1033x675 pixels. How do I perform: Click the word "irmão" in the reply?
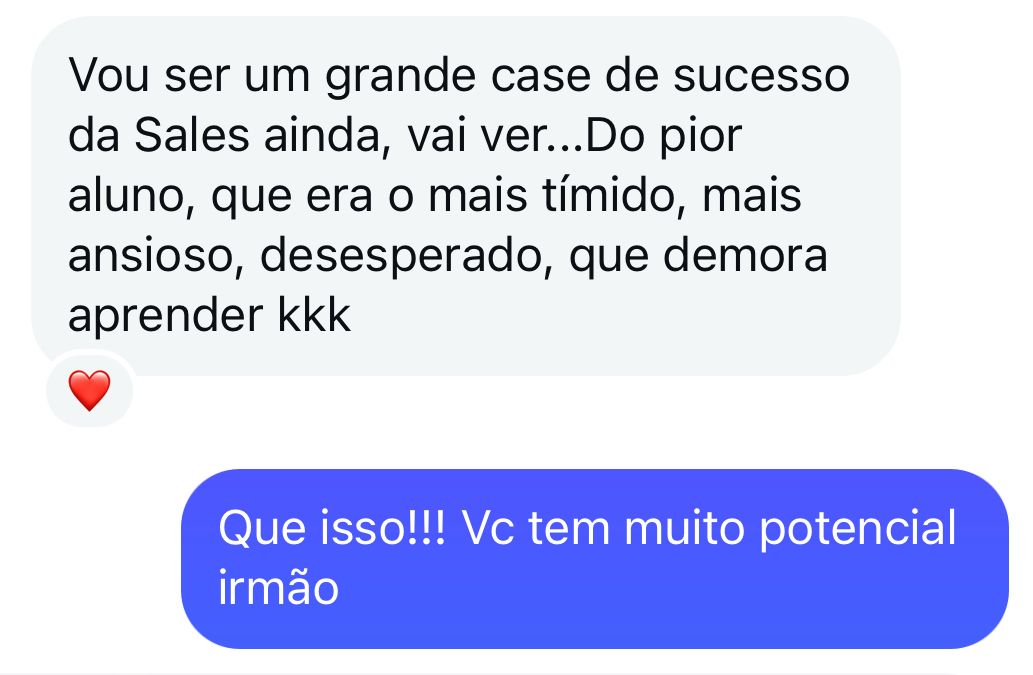point(278,587)
